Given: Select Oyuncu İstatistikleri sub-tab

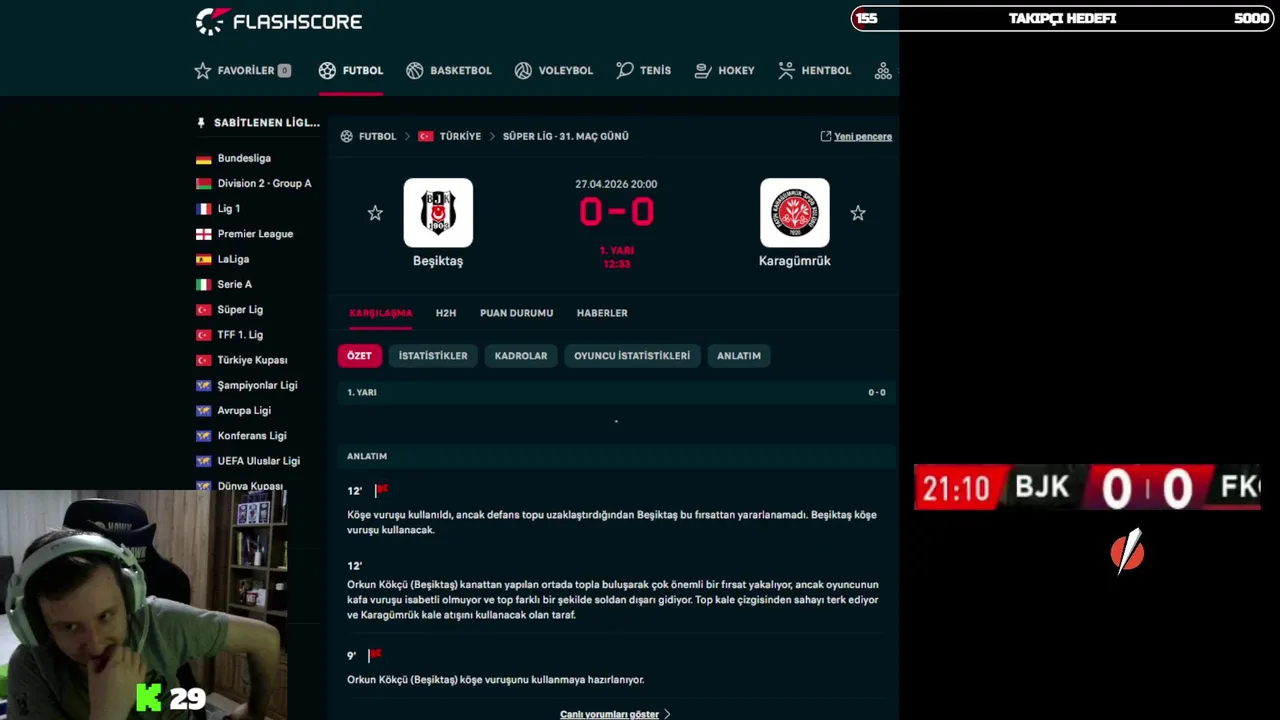Looking at the screenshot, I should click(632, 356).
